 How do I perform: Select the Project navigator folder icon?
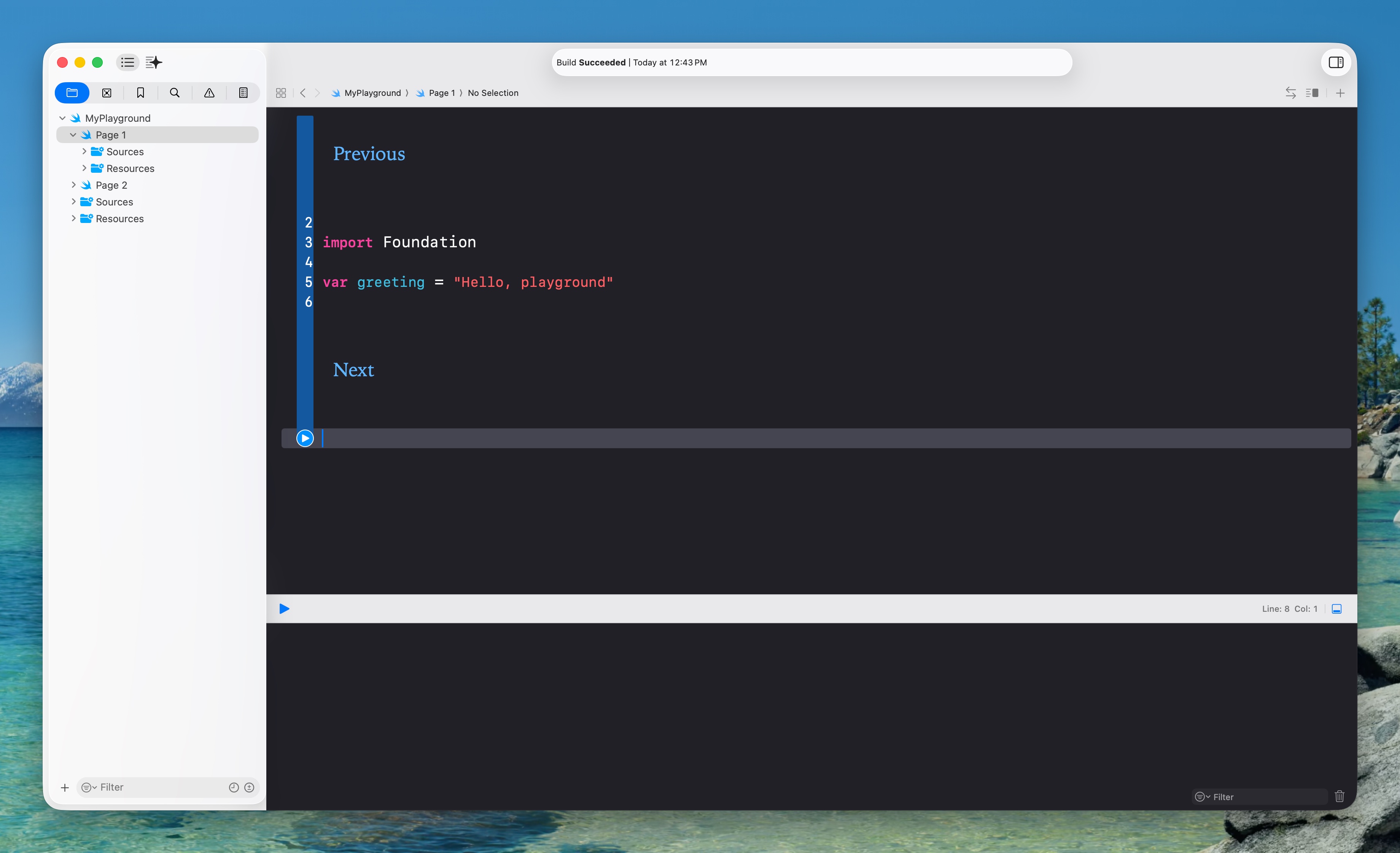click(72, 92)
